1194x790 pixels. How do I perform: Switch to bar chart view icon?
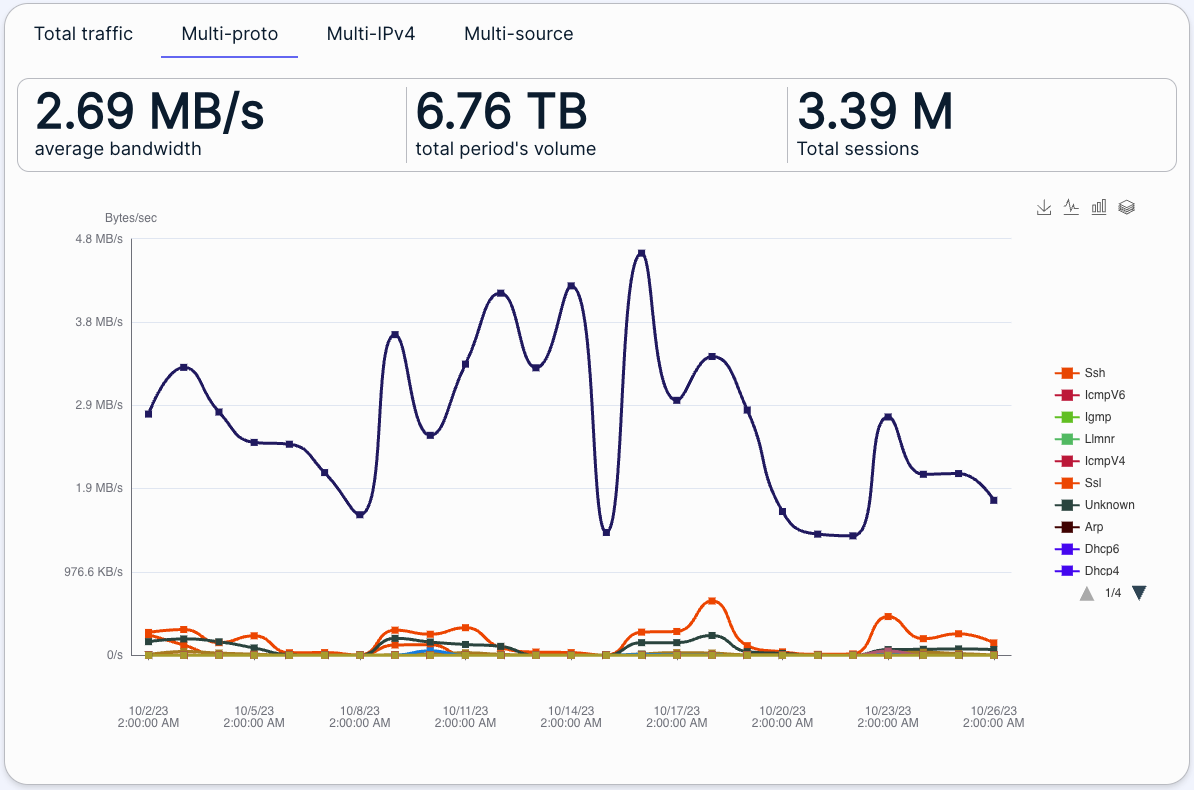1099,207
